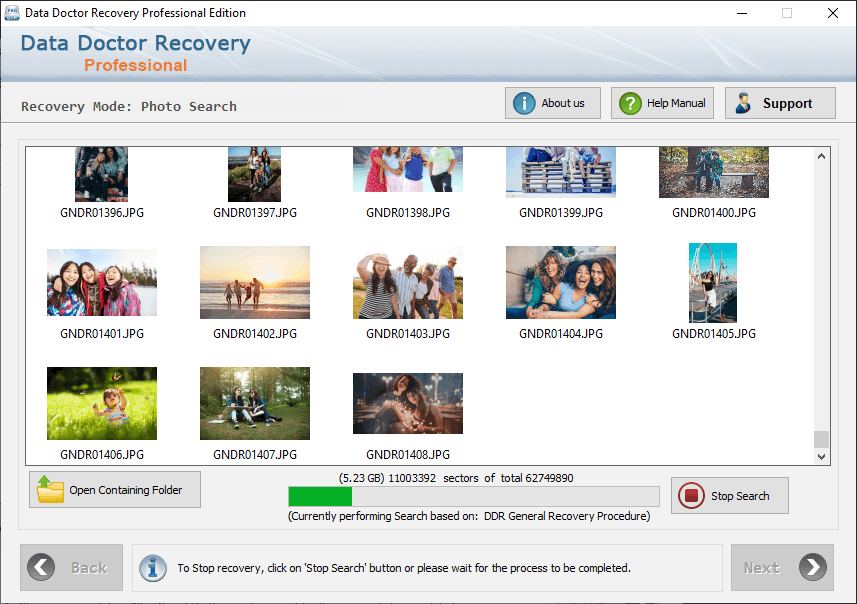
Task: Select the GNDR01398.JPG thumbnail
Action: [x=408, y=169]
